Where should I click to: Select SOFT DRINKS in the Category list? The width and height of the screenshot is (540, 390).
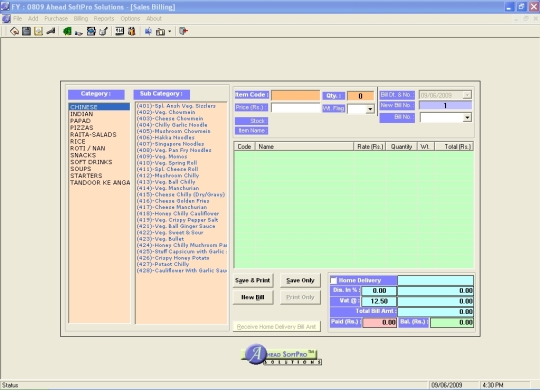click(99, 162)
